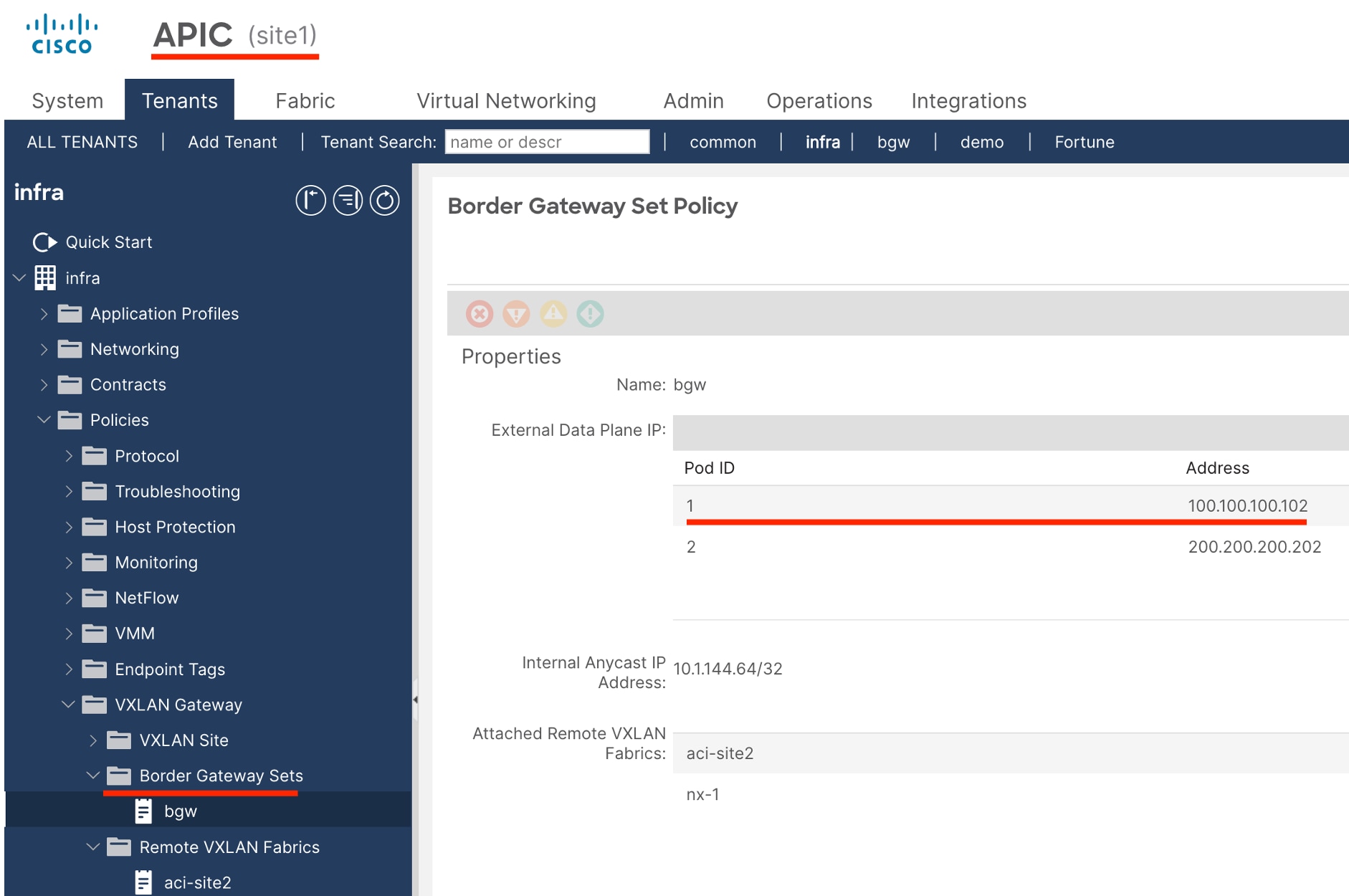This screenshot has height=896, width=1349.
Task: Switch to the common tenant
Action: click(x=723, y=142)
